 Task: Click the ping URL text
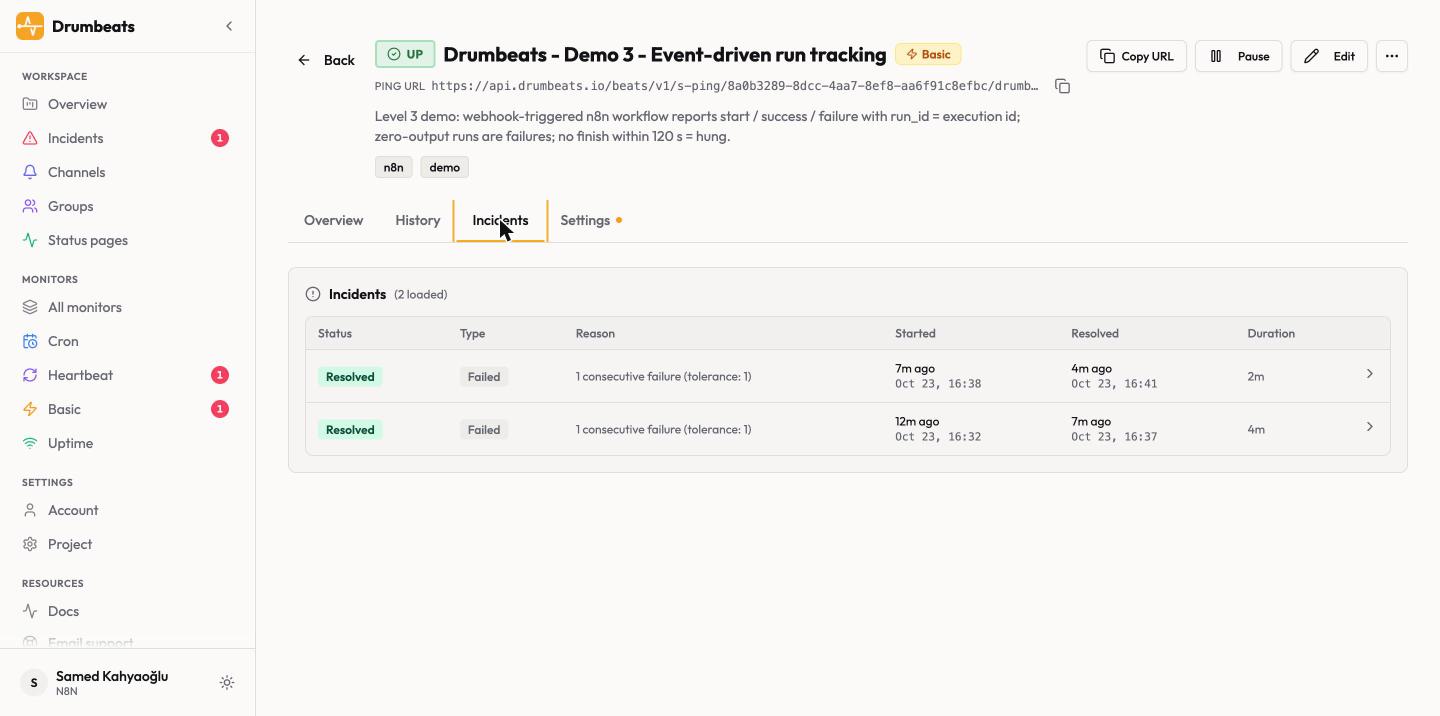(x=735, y=86)
